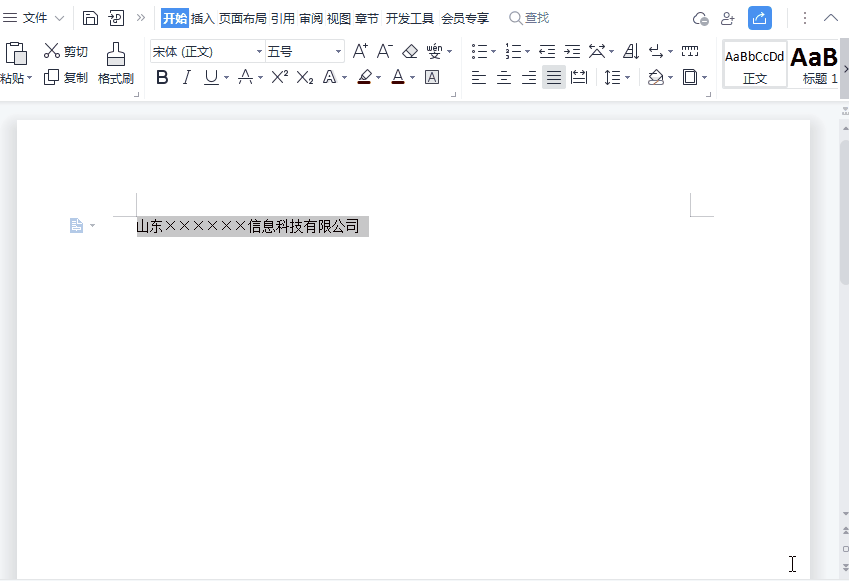Click the increase font size icon
Image resolution: width=849 pixels, height=581 pixels.
pyautogui.click(x=360, y=51)
